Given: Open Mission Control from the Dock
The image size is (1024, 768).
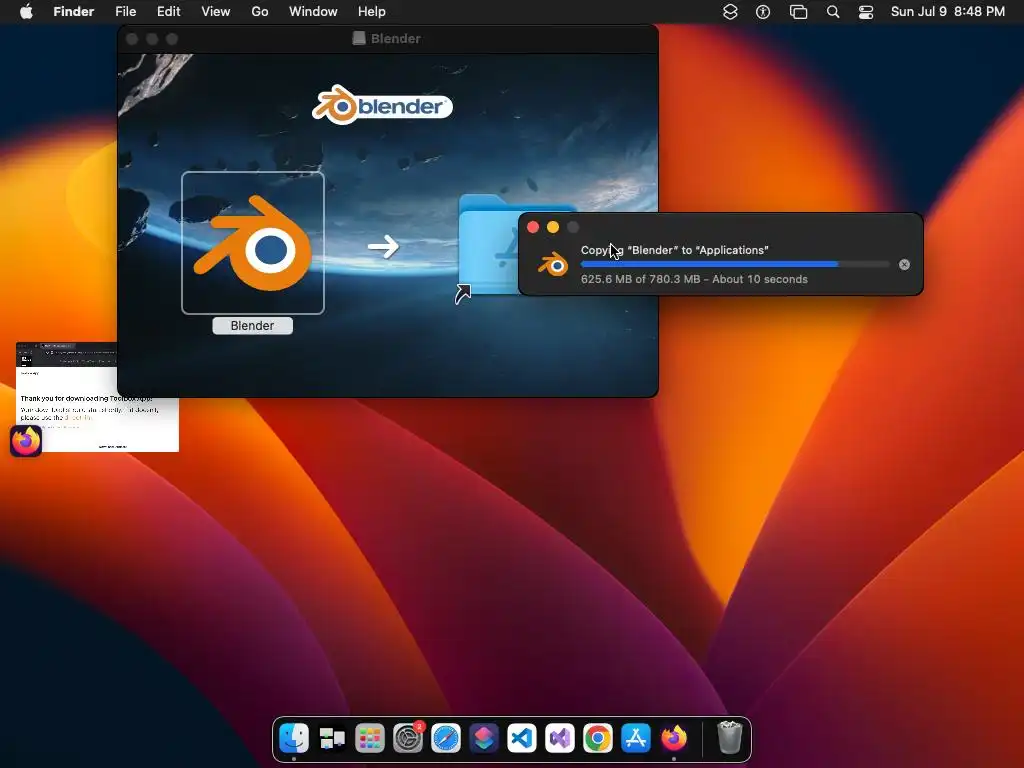Looking at the screenshot, I should 332,738.
